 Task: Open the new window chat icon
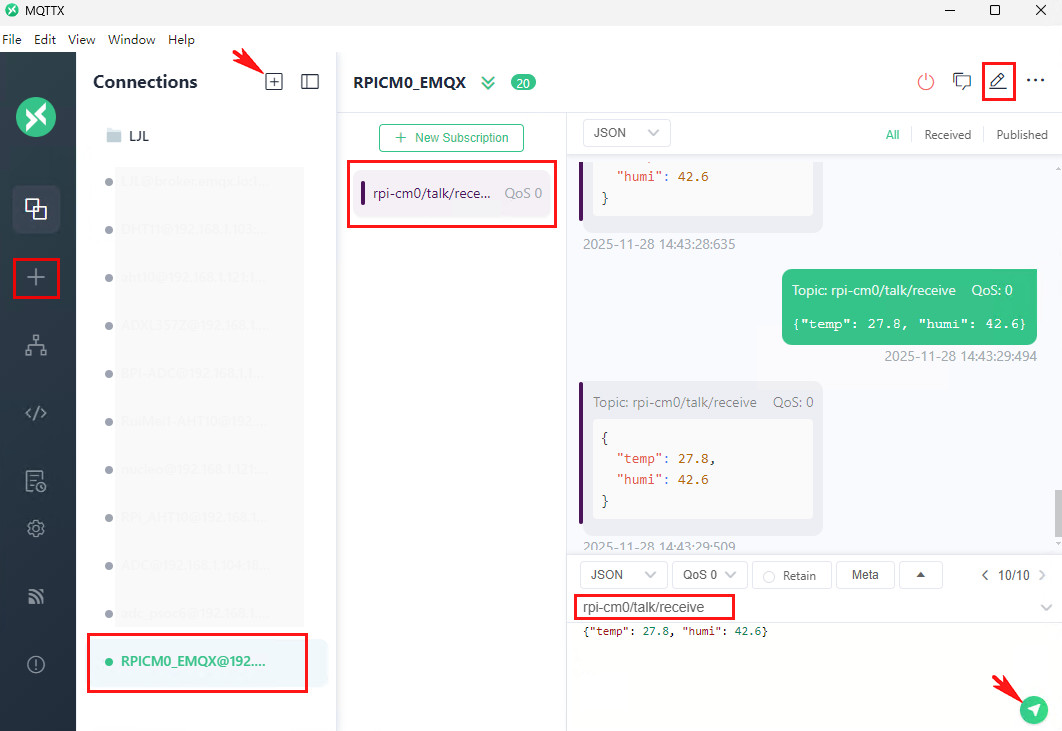point(962,82)
